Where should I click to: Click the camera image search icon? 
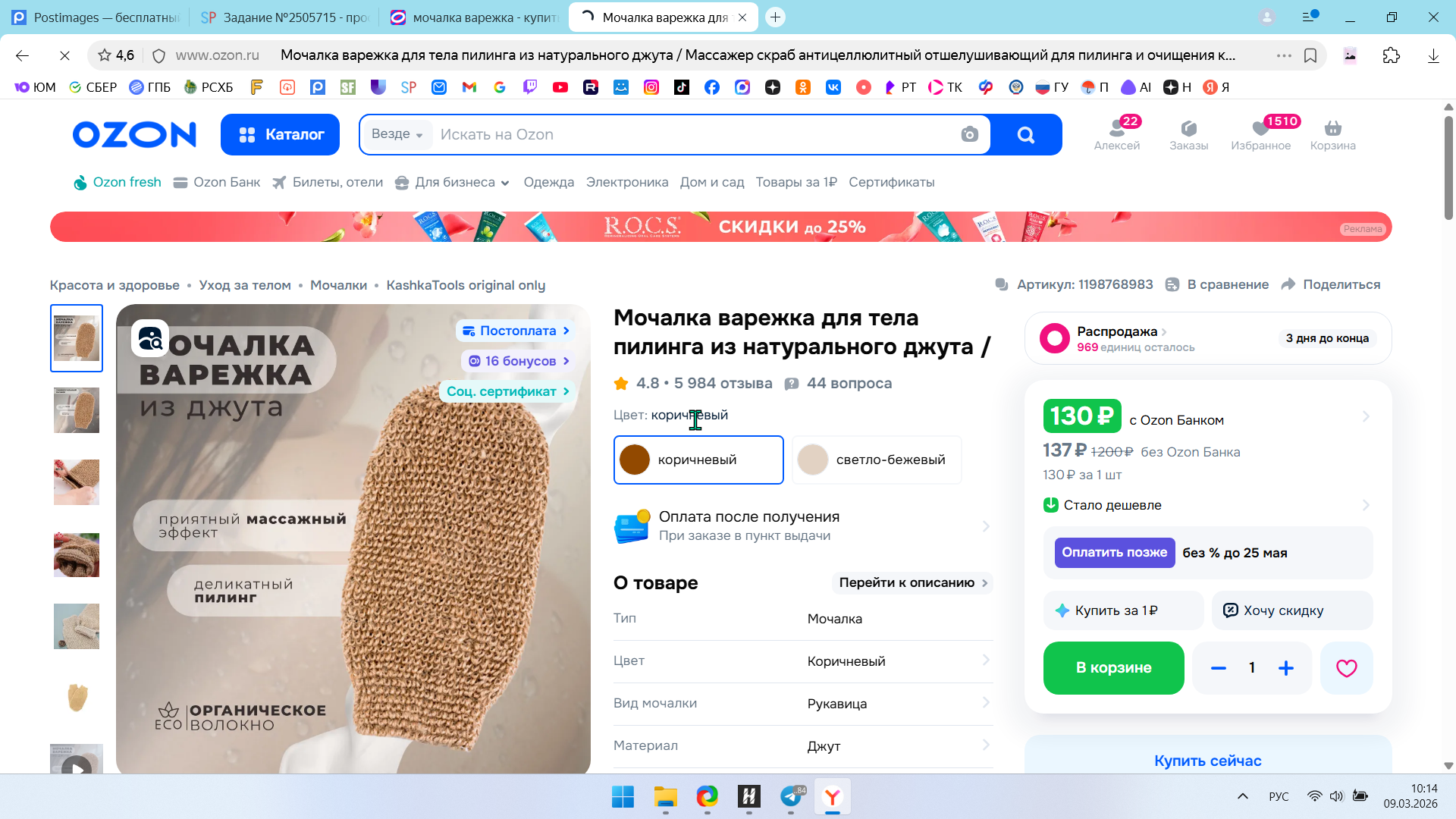tap(969, 135)
